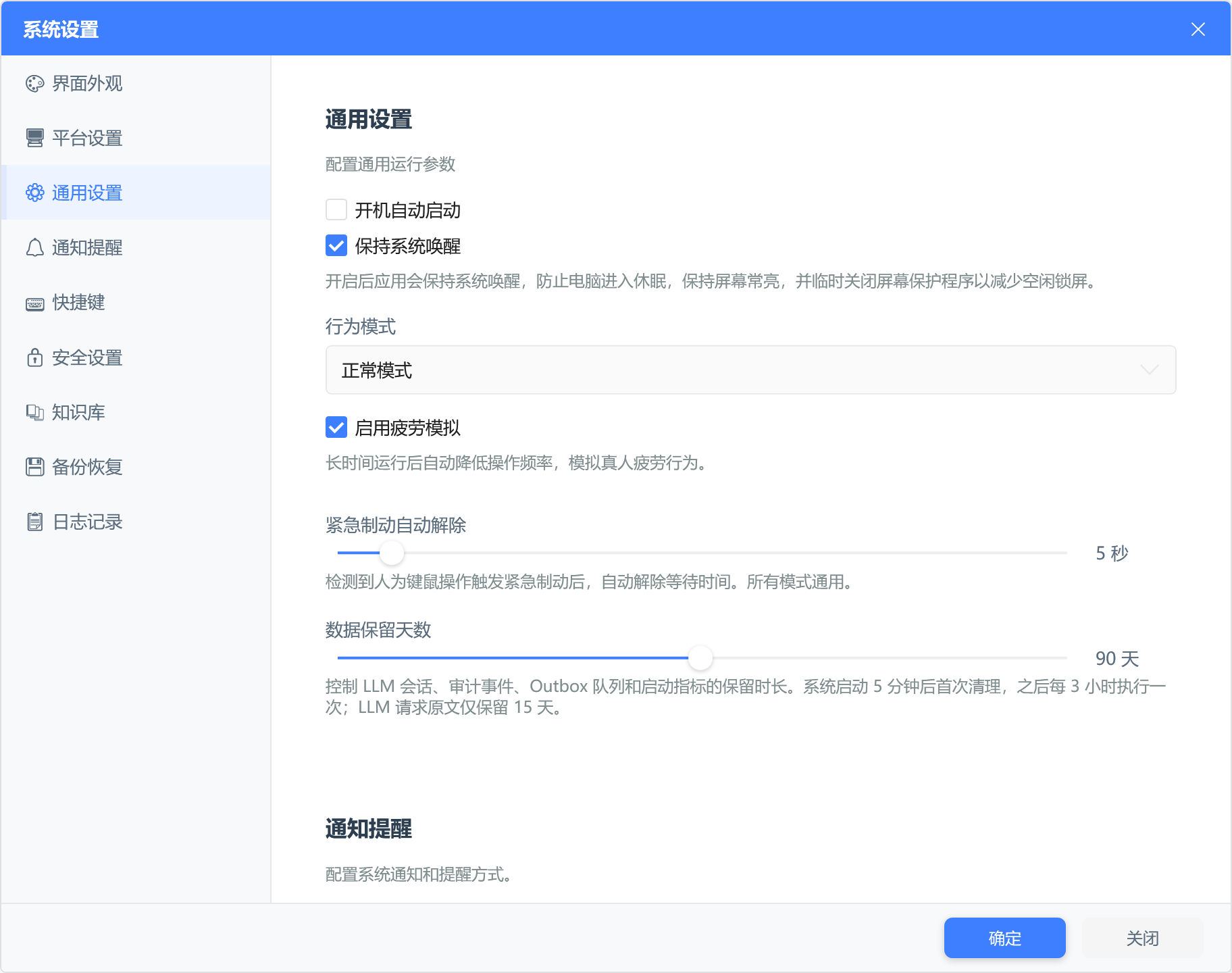Go to the 通知提醒 sidebar tab
The image size is (1232, 973).
[x=136, y=248]
